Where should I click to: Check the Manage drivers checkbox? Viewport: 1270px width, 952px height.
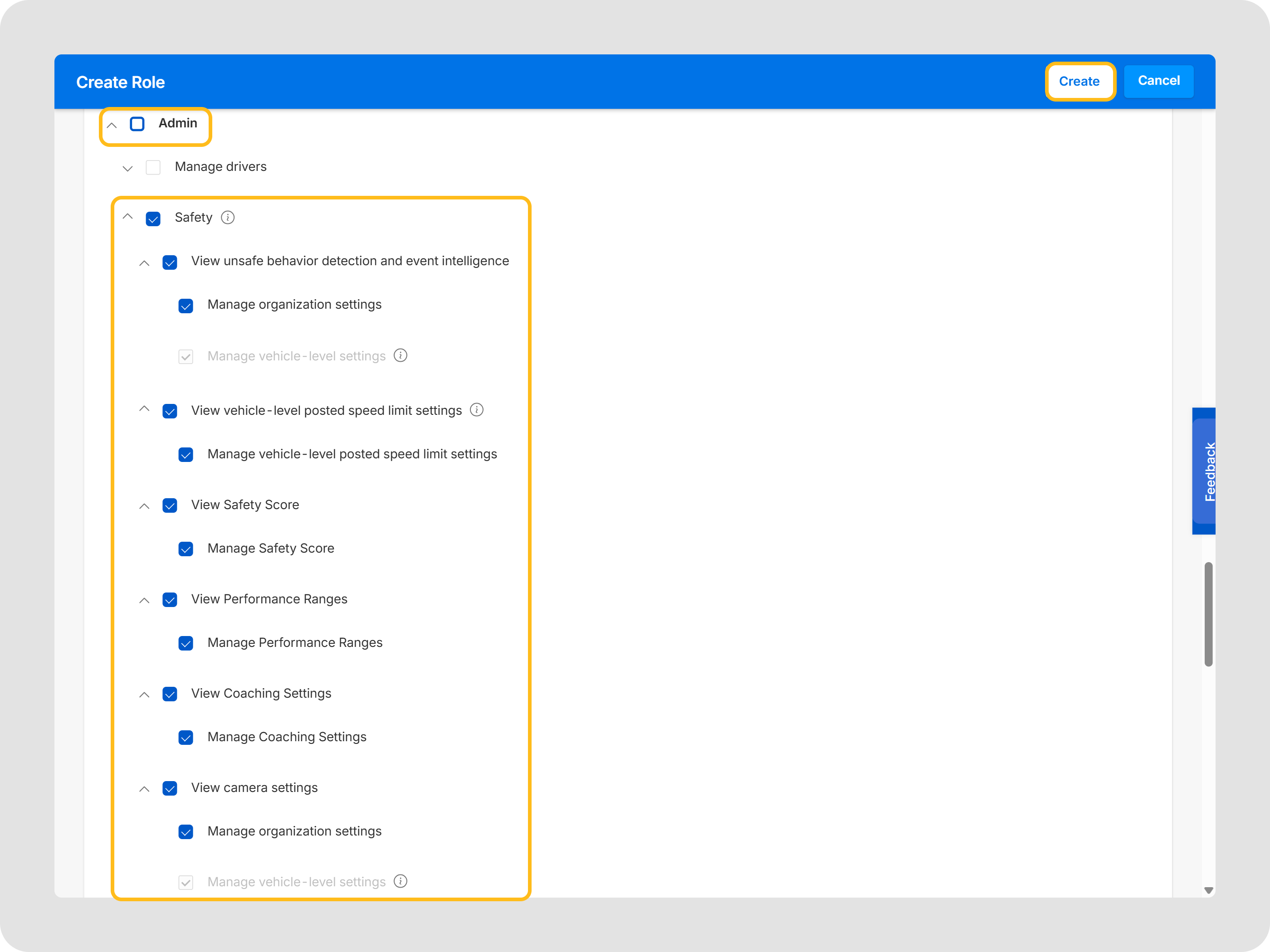point(153,168)
